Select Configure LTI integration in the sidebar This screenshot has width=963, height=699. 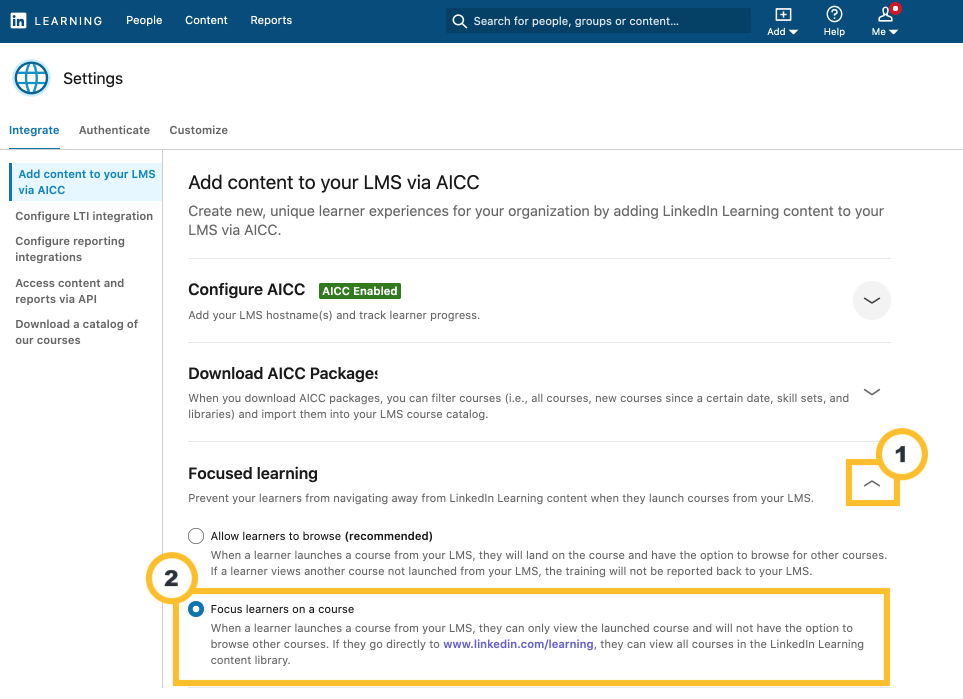pyautogui.click(x=84, y=216)
